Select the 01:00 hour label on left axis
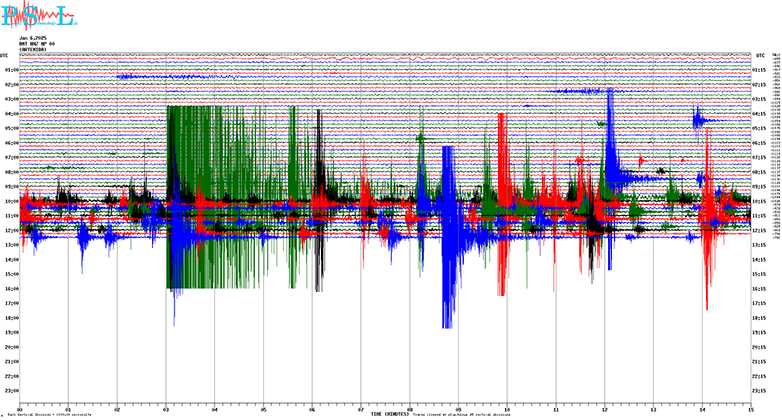 pyautogui.click(x=9, y=70)
